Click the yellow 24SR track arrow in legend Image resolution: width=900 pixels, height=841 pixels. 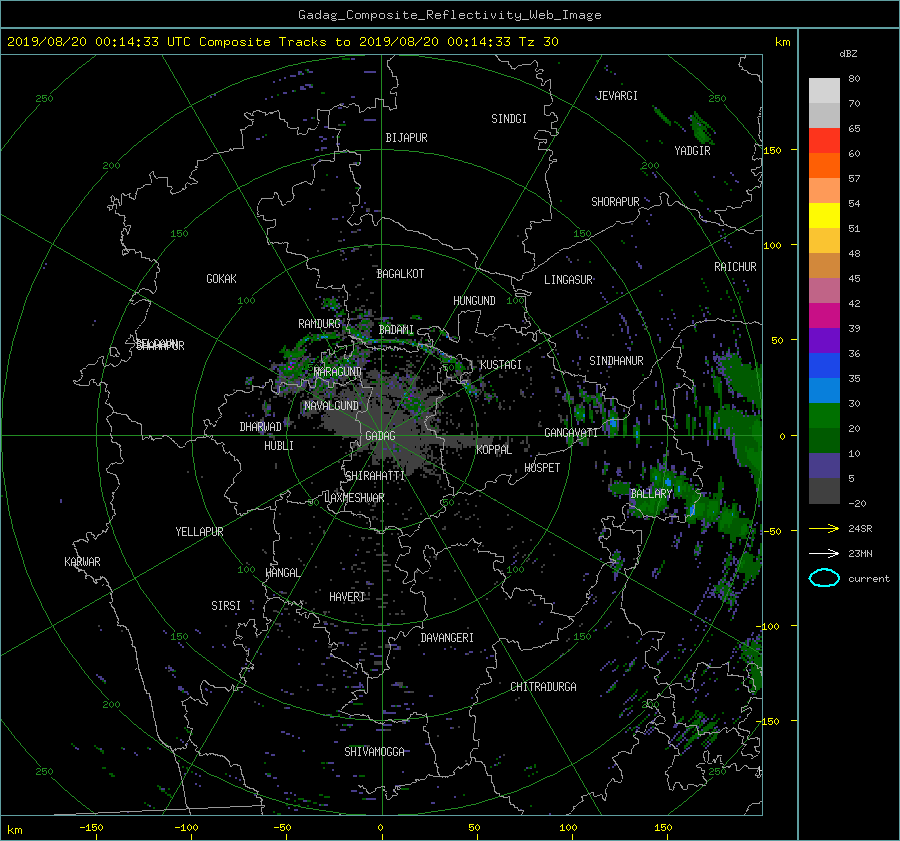point(824,528)
